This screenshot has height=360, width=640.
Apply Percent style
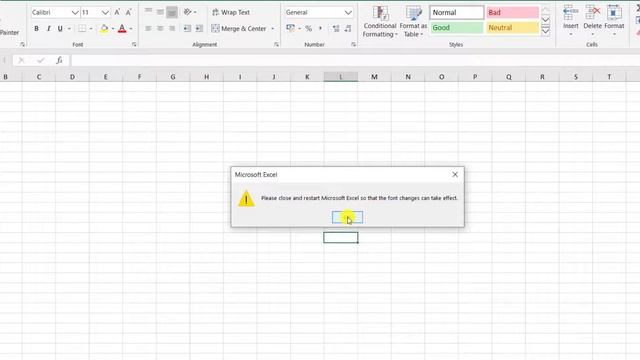(x=309, y=29)
